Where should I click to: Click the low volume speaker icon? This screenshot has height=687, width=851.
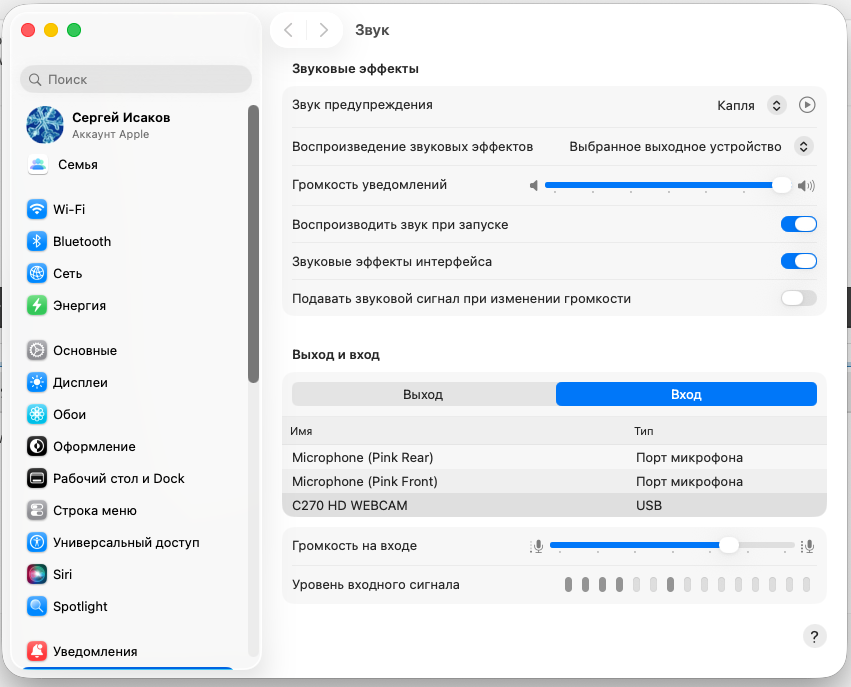(534, 186)
